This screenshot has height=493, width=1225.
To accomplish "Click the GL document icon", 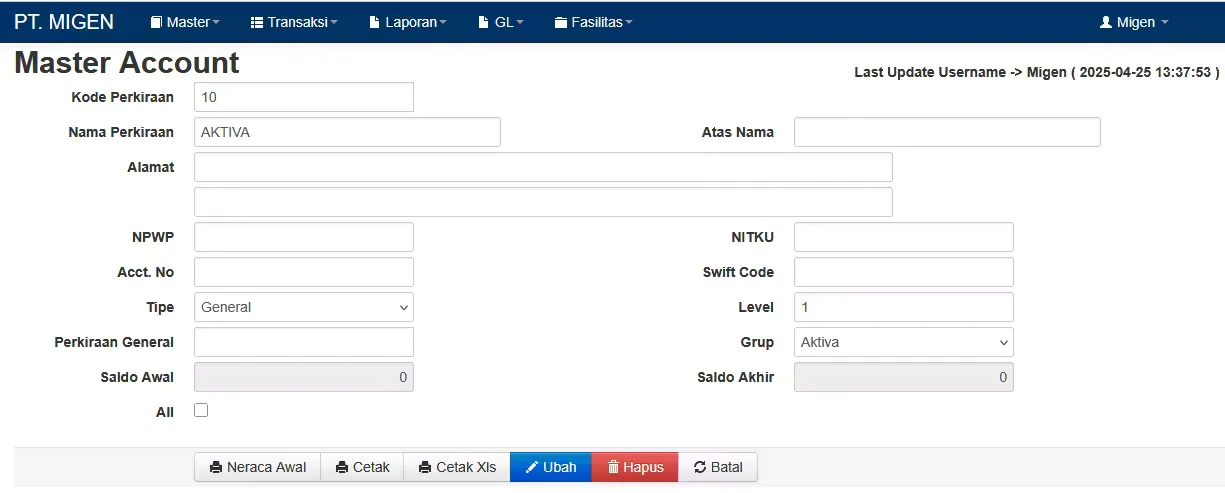I will point(484,22).
